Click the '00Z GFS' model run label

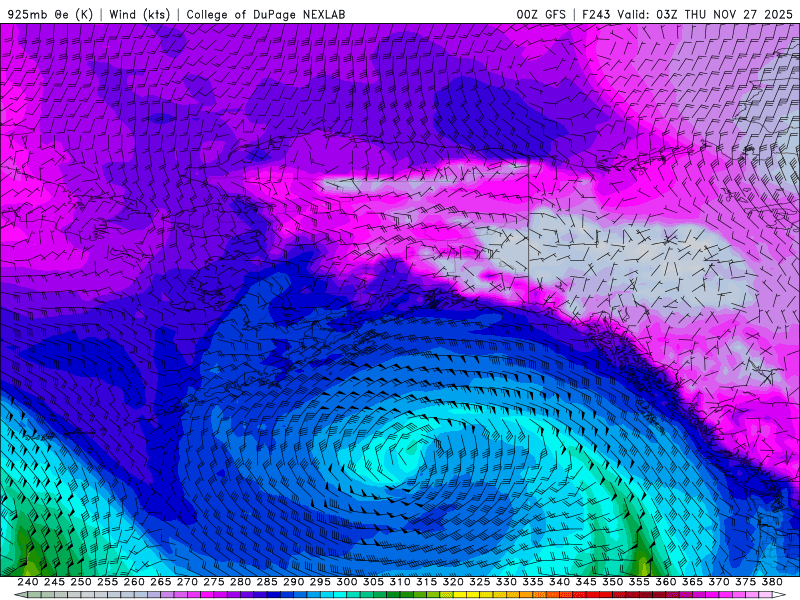point(541,14)
